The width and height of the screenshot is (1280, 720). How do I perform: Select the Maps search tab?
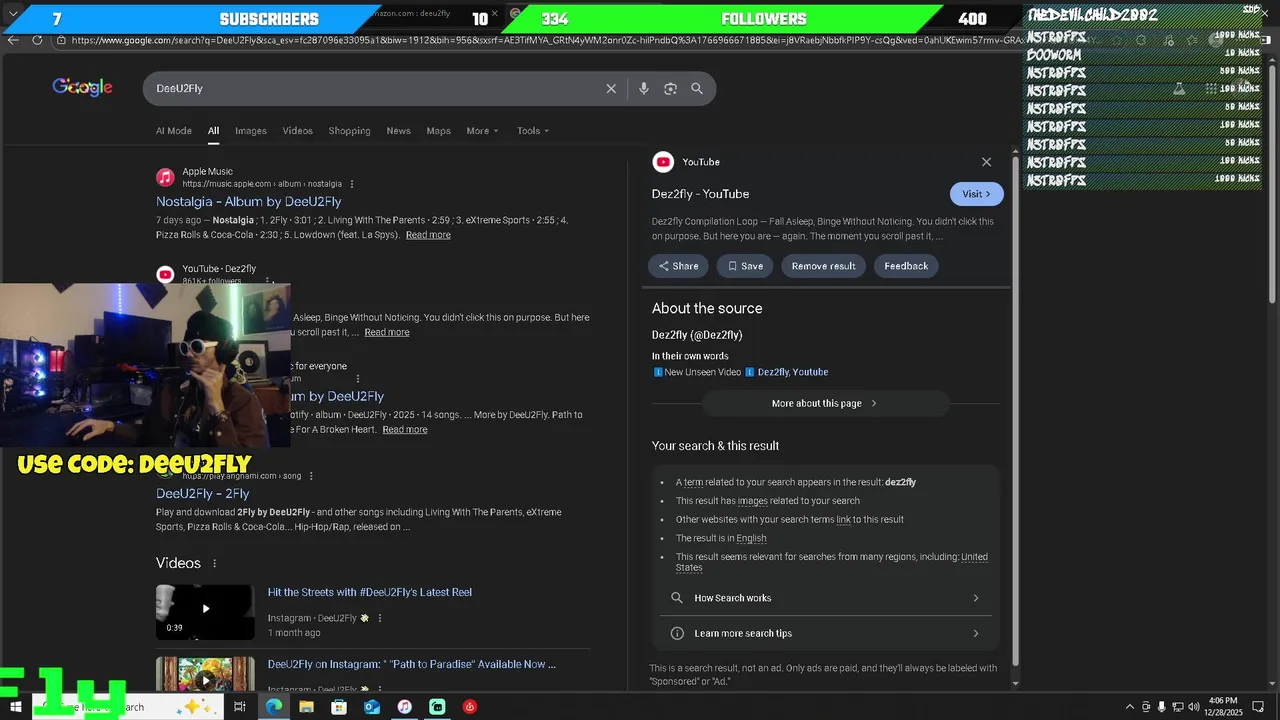438,131
